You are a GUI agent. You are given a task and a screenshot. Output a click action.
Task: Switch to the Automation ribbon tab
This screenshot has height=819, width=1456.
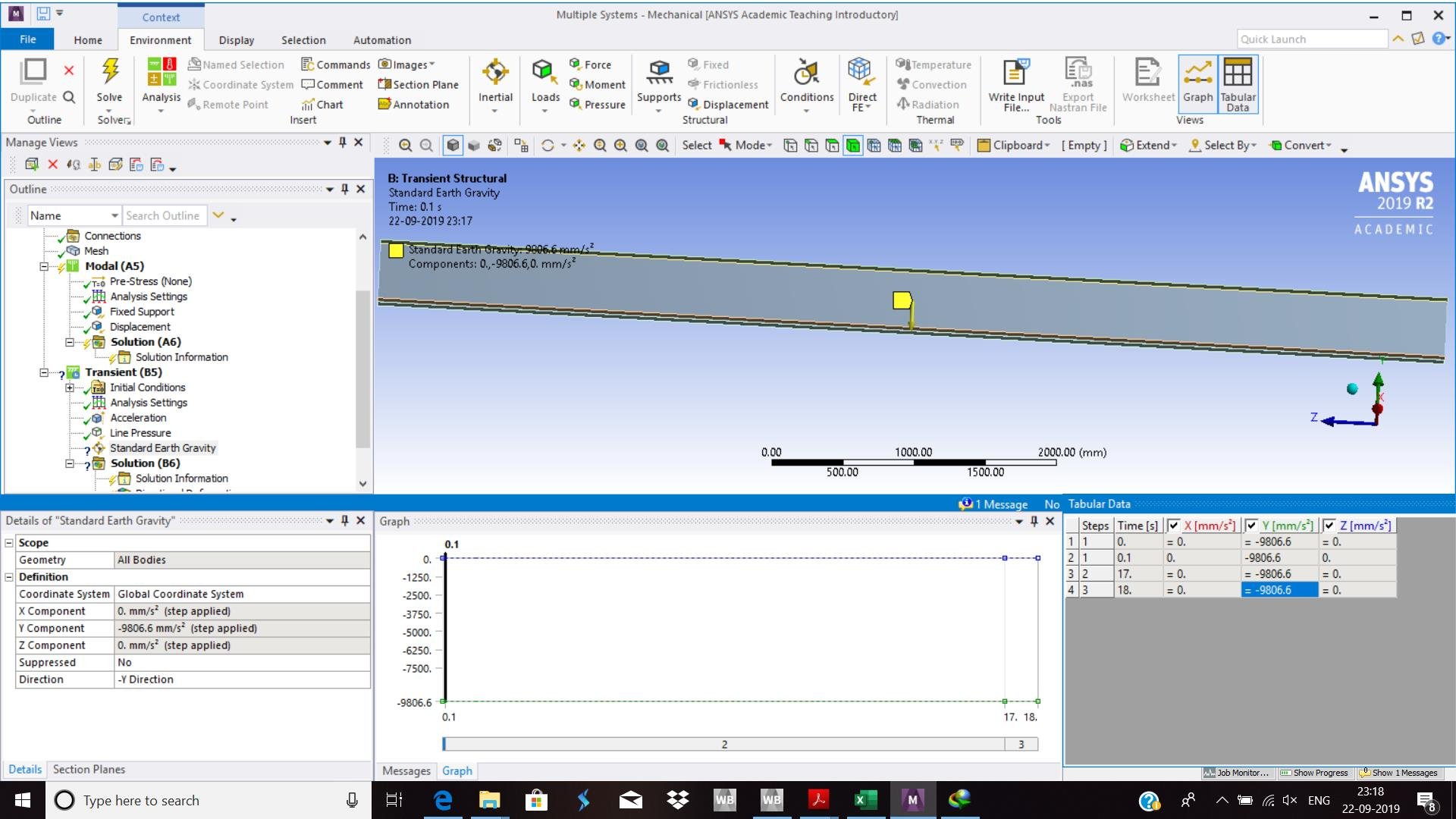(x=382, y=40)
